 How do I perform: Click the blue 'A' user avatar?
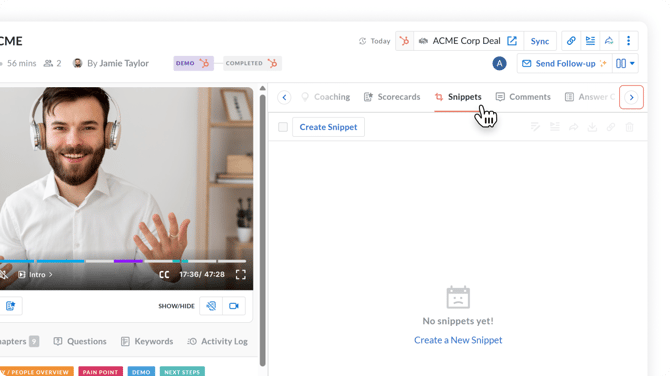click(499, 63)
